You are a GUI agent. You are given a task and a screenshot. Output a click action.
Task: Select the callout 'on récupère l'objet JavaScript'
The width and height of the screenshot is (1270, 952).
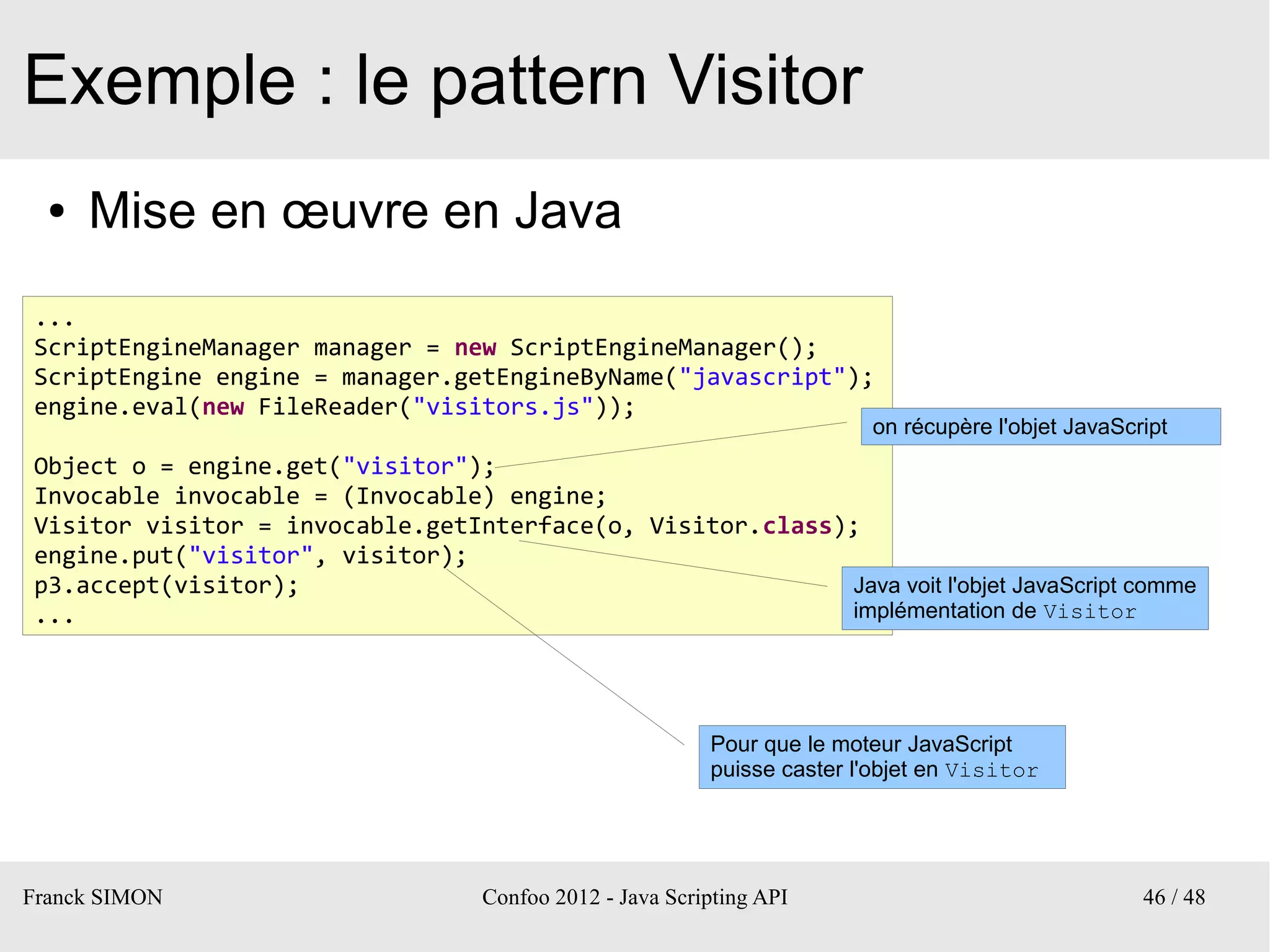point(1041,427)
